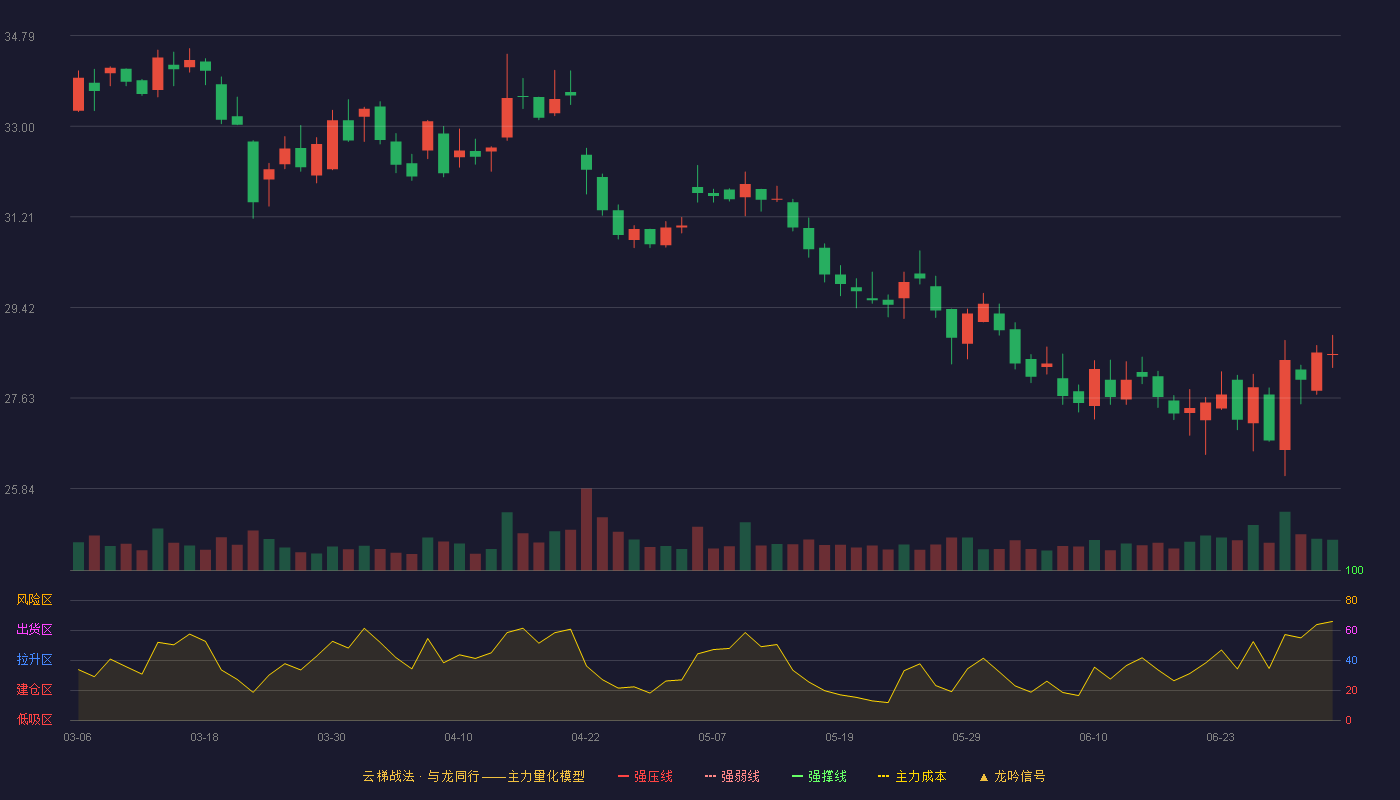Click the 27.63 price axis label

click(19, 399)
